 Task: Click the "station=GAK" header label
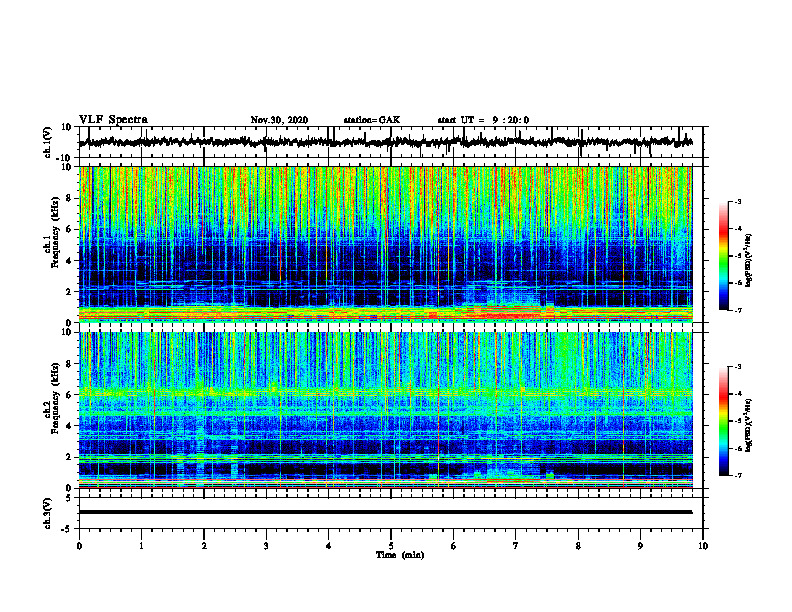372,120
